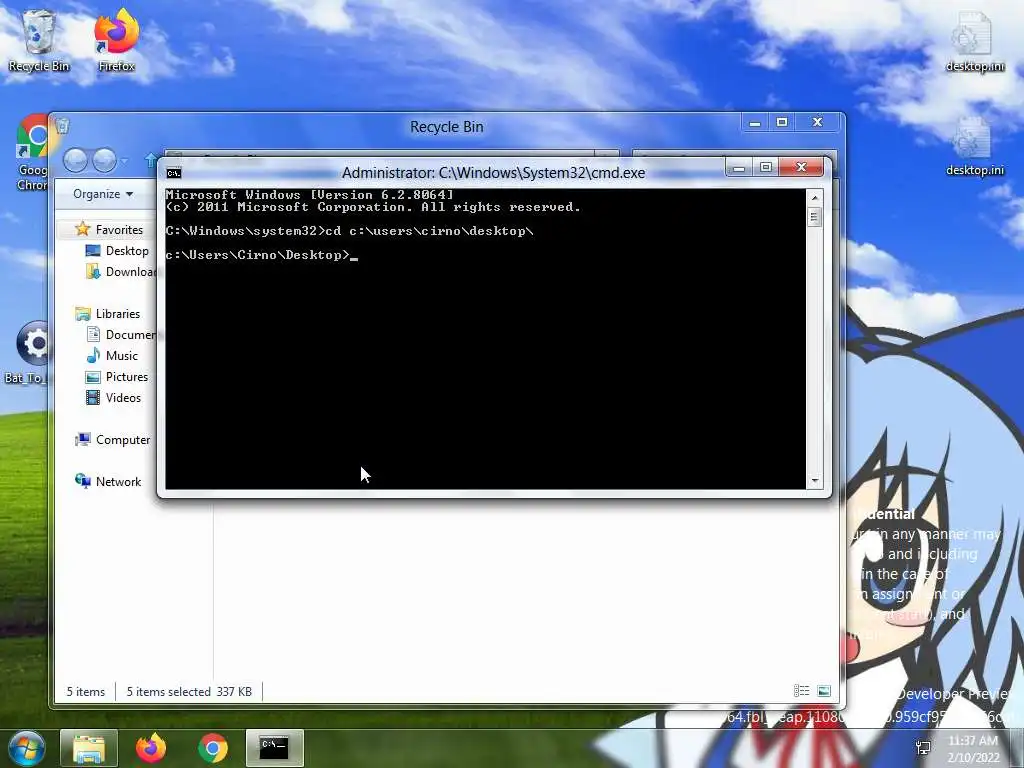Launch the Firefox desktop shortcut
Screen dimensions: 1024x768
116,40
